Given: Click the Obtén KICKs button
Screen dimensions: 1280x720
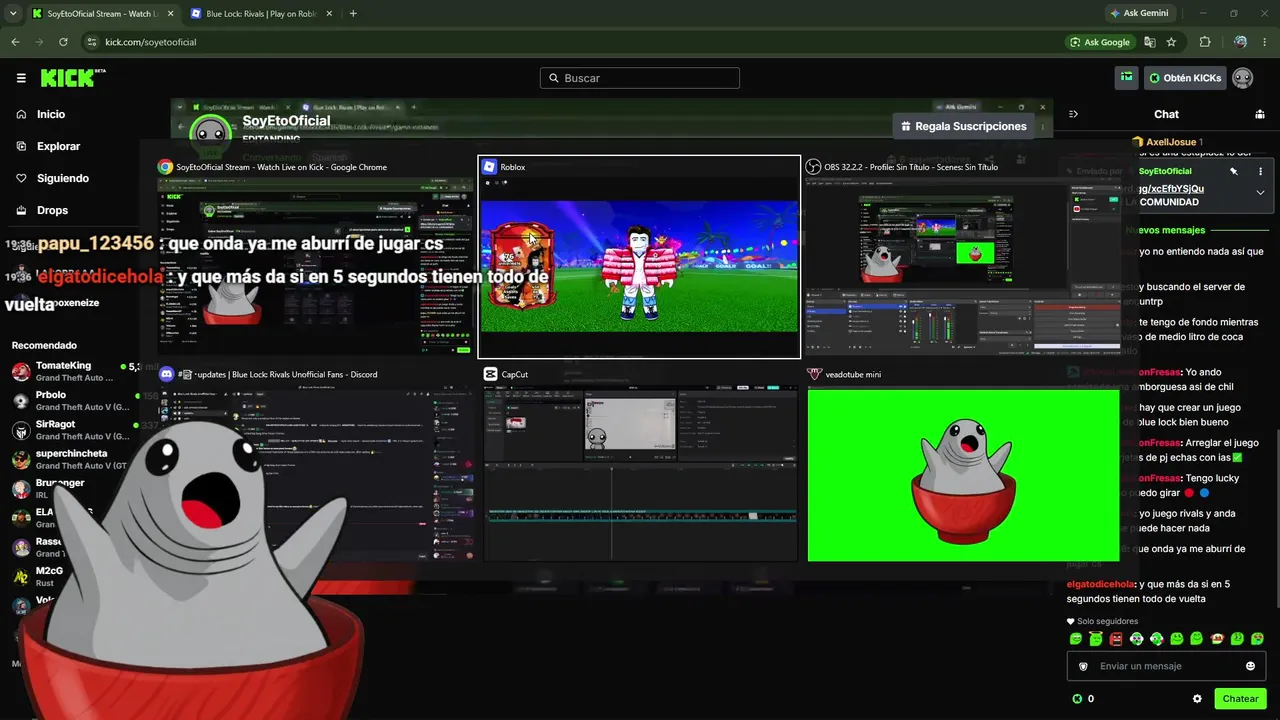Looking at the screenshot, I should pyautogui.click(x=1185, y=77).
